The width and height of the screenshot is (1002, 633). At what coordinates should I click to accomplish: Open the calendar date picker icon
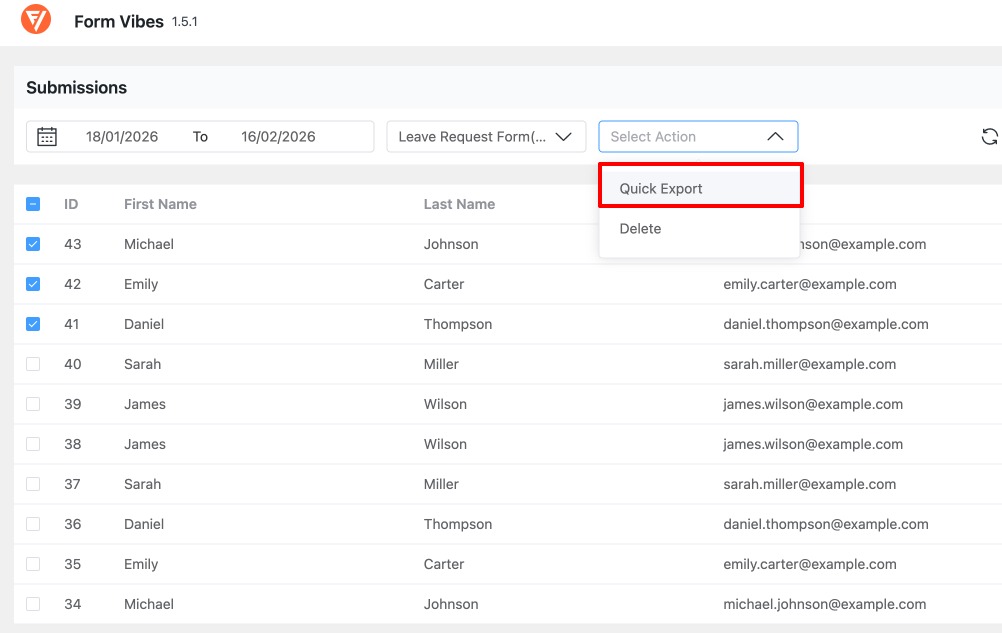point(47,135)
